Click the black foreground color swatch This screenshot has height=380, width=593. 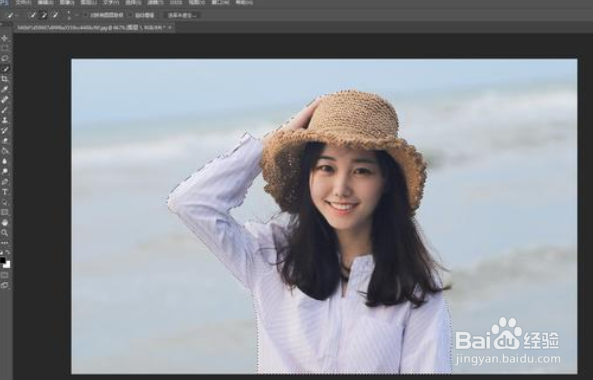coord(3,260)
